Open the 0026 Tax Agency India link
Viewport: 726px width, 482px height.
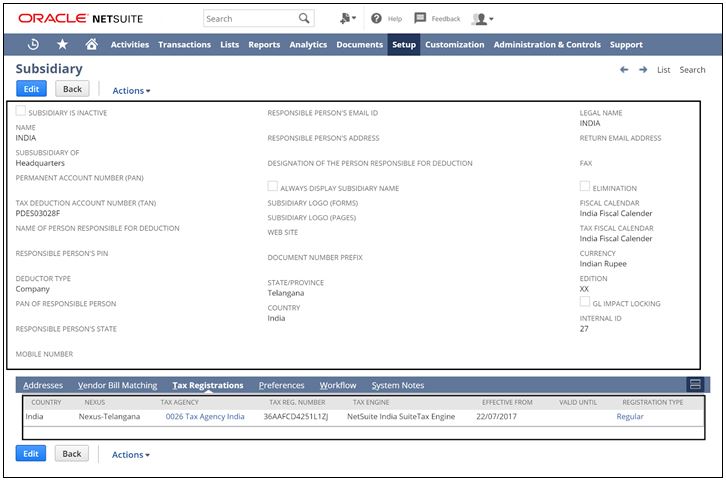205,416
